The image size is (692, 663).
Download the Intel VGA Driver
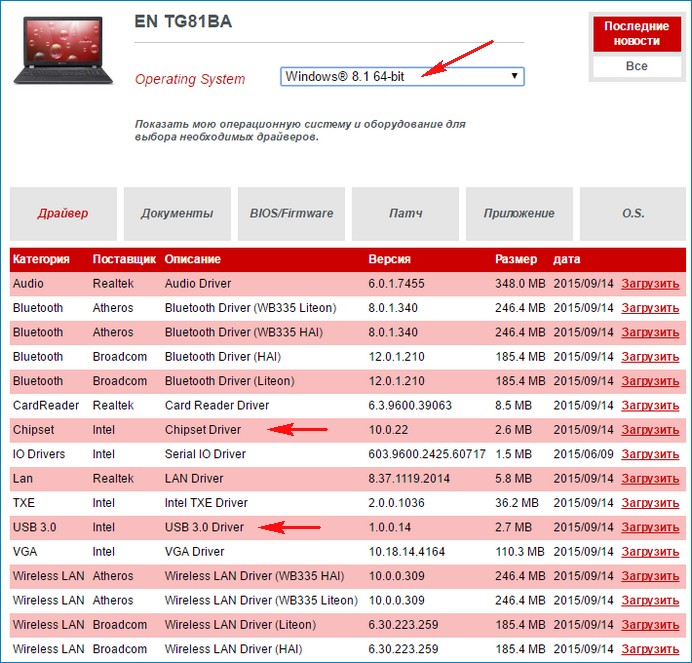pos(650,551)
